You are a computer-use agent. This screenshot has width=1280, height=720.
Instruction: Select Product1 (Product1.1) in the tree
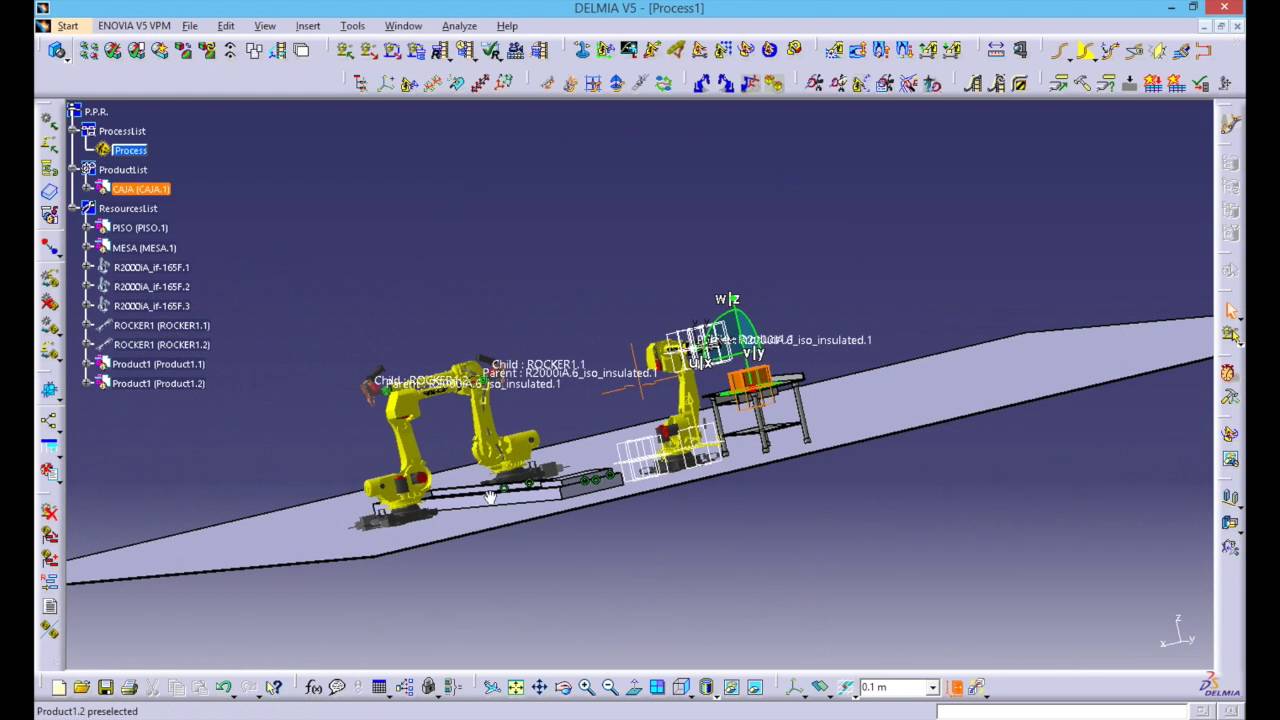point(158,364)
